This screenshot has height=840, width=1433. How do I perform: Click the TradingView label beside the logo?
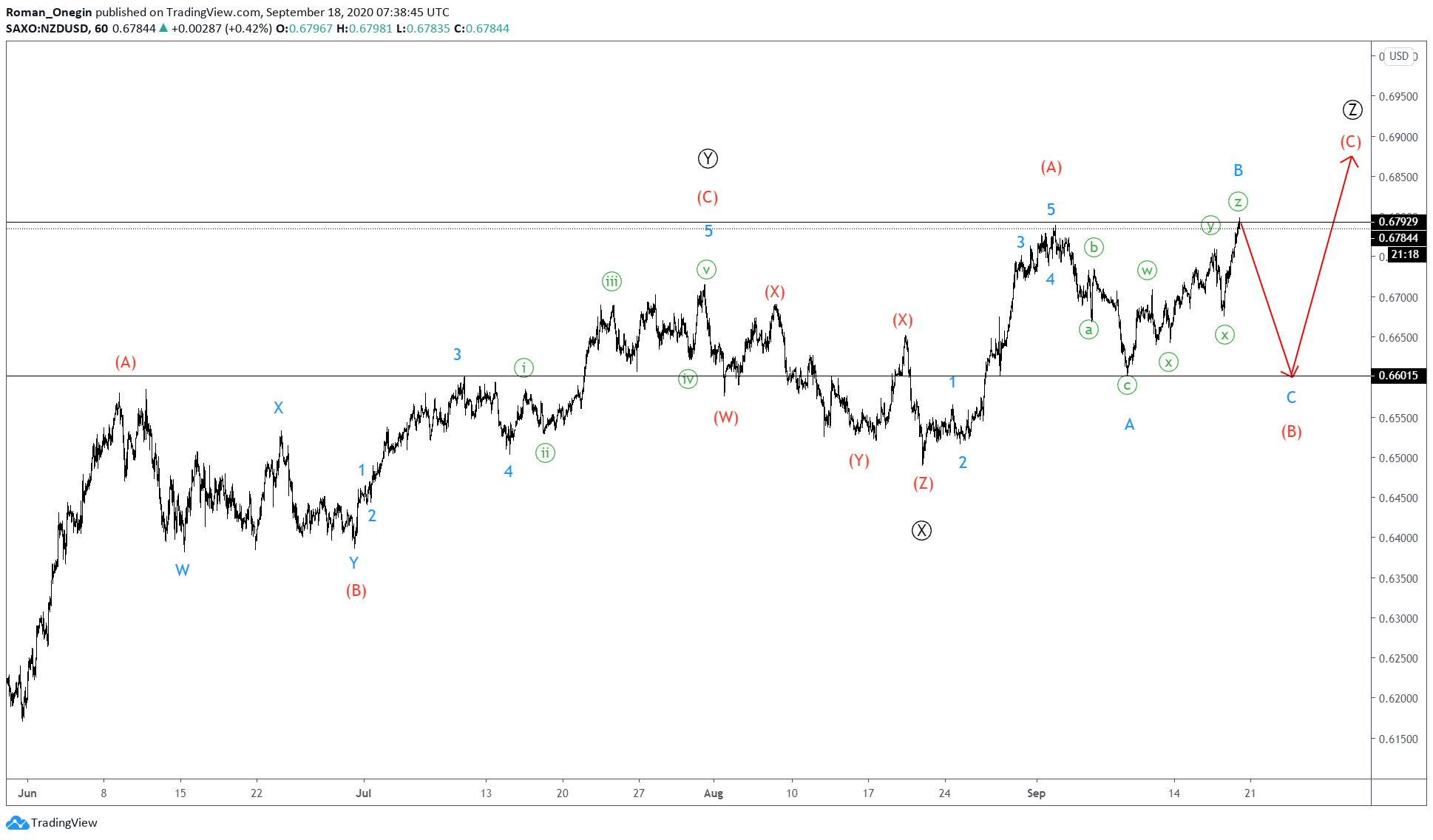63,822
